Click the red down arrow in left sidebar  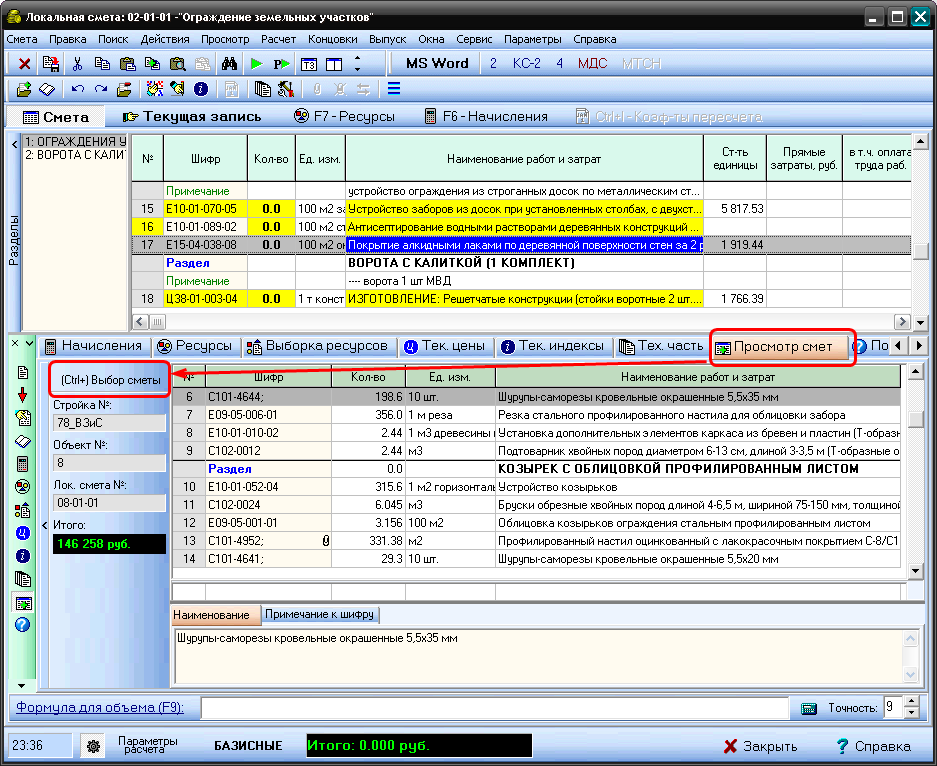[23, 395]
